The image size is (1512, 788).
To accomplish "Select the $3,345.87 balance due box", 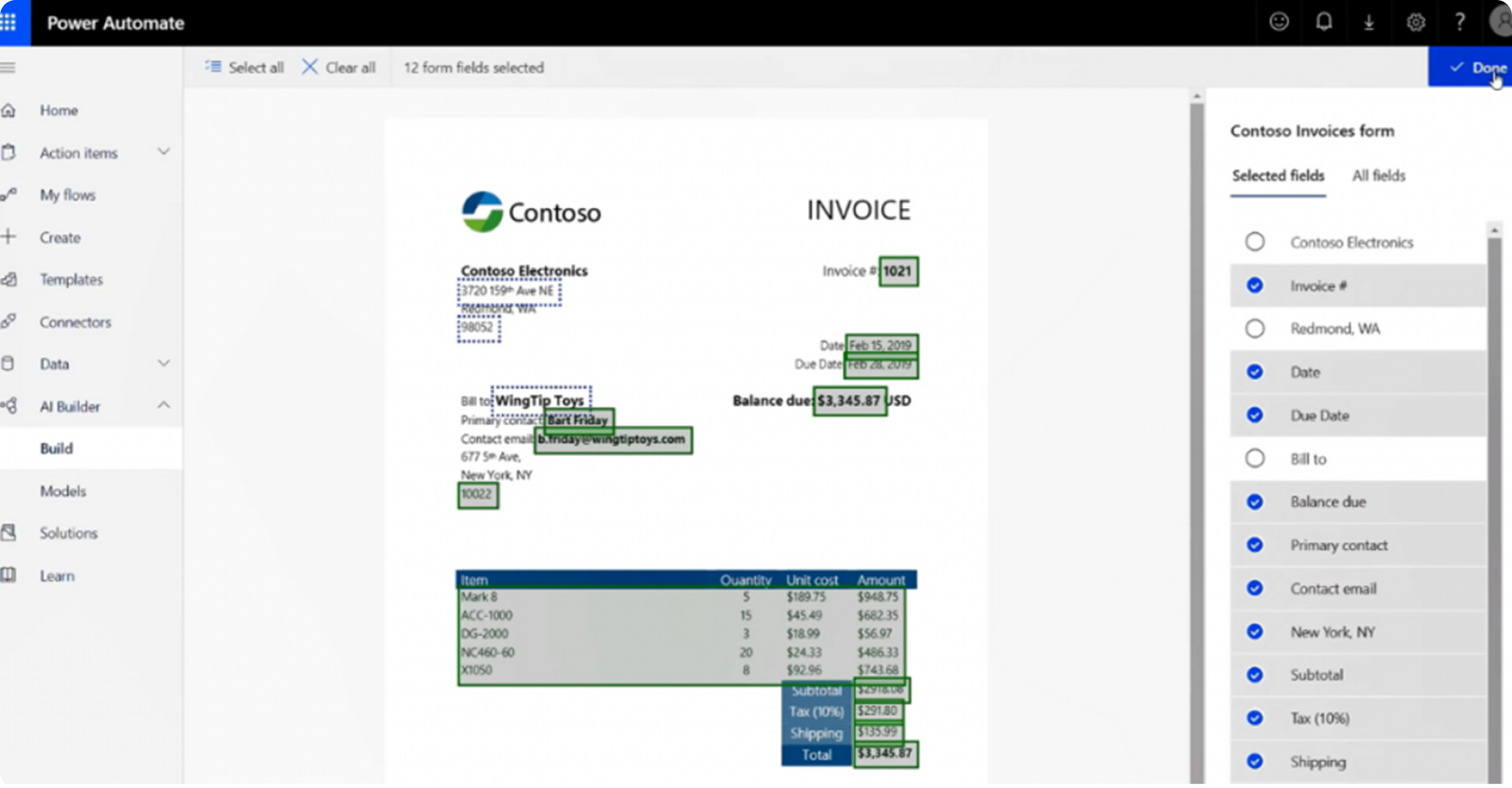I will [849, 401].
